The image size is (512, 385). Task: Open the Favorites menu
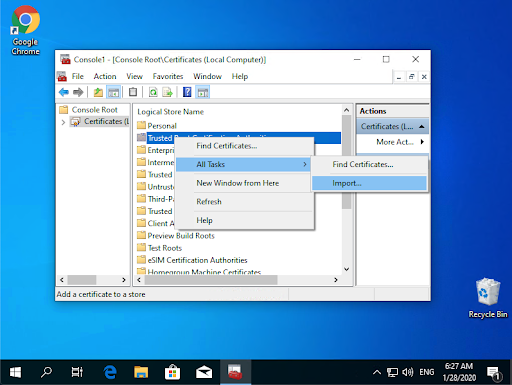(x=168, y=76)
